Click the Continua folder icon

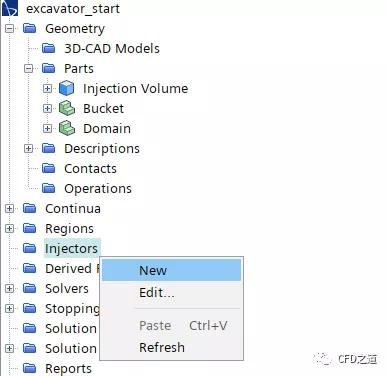click(x=30, y=209)
